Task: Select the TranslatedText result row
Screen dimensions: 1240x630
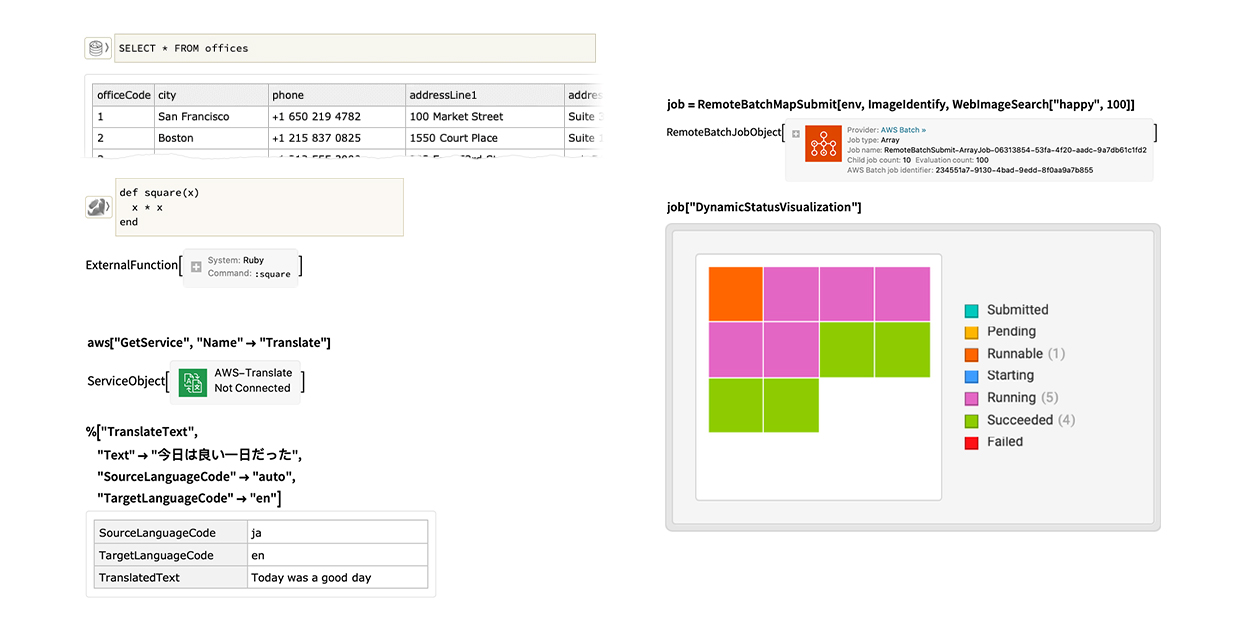Action: tap(260, 577)
